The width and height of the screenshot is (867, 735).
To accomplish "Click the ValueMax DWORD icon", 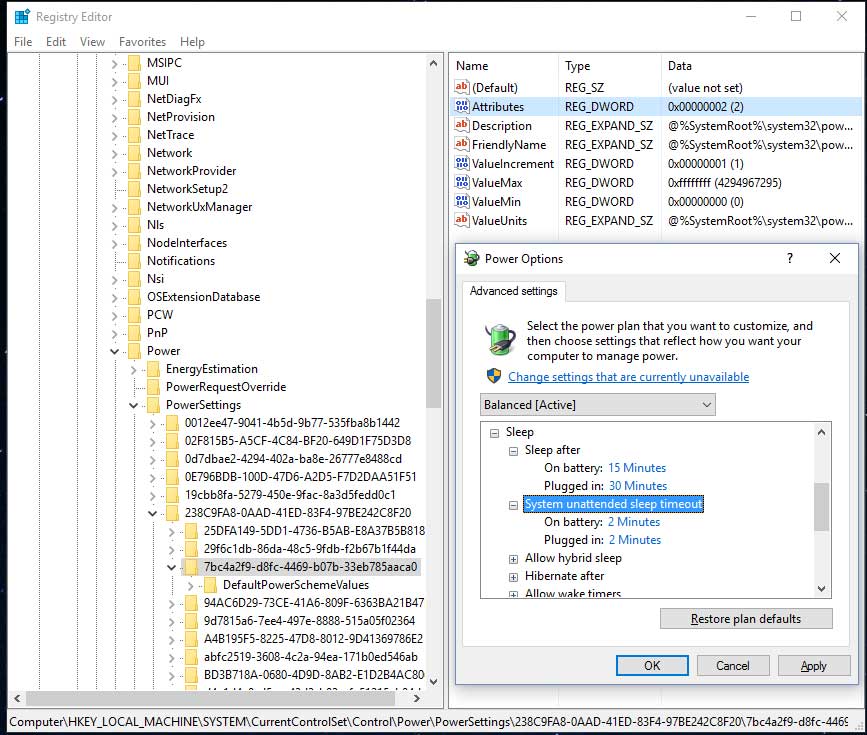I will (462, 182).
